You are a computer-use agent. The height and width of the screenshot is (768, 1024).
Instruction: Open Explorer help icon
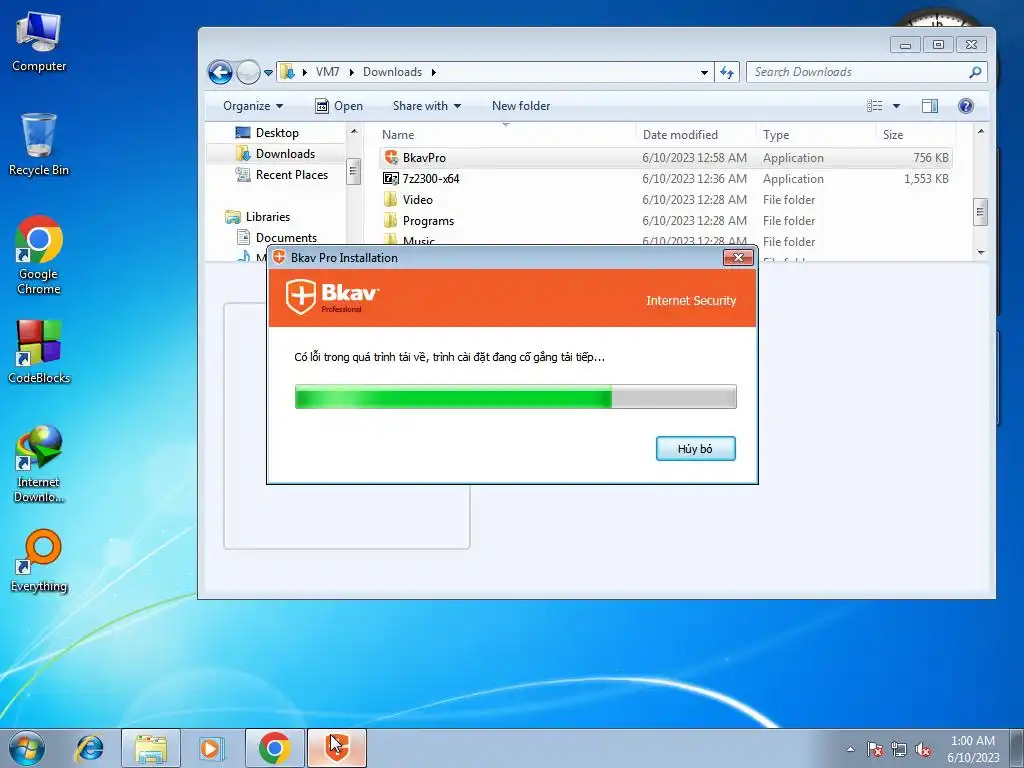tap(966, 106)
